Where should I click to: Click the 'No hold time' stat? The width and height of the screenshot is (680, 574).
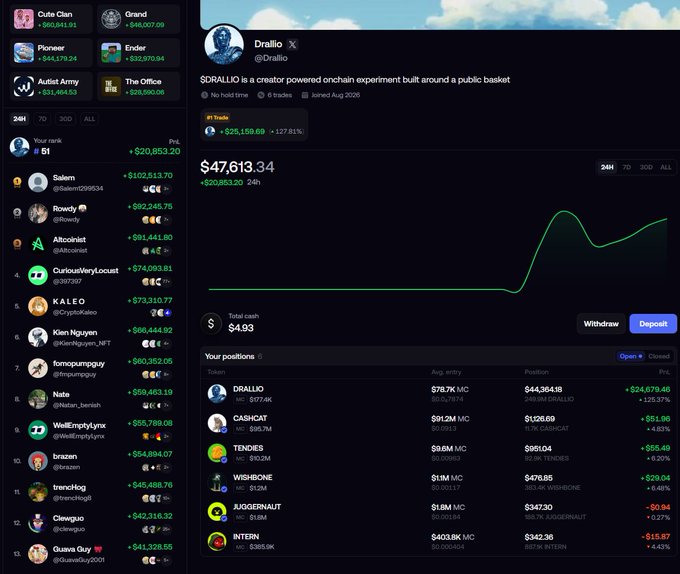[x=225, y=95]
